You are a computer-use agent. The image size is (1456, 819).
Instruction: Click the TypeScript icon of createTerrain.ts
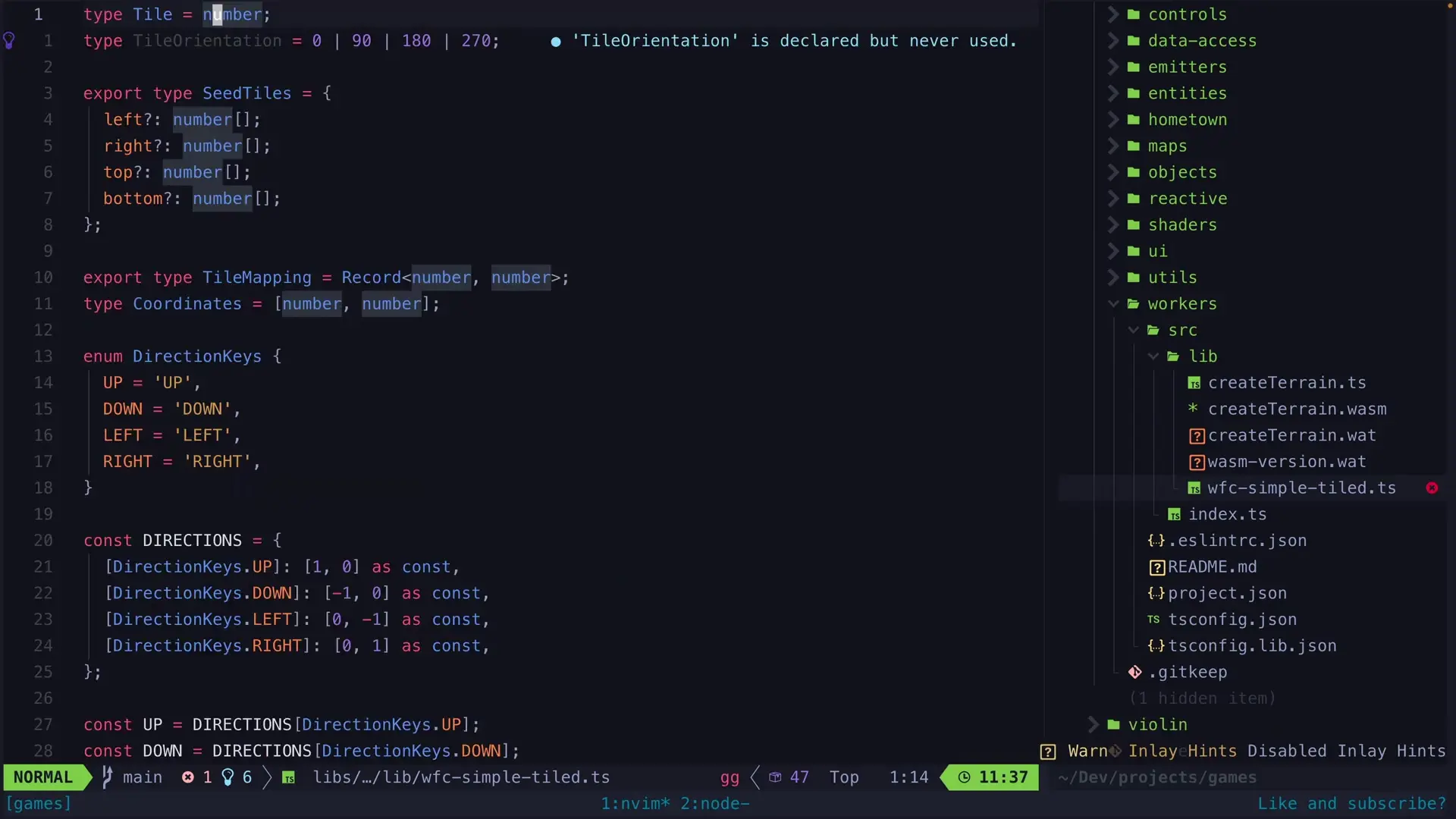tap(1194, 384)
